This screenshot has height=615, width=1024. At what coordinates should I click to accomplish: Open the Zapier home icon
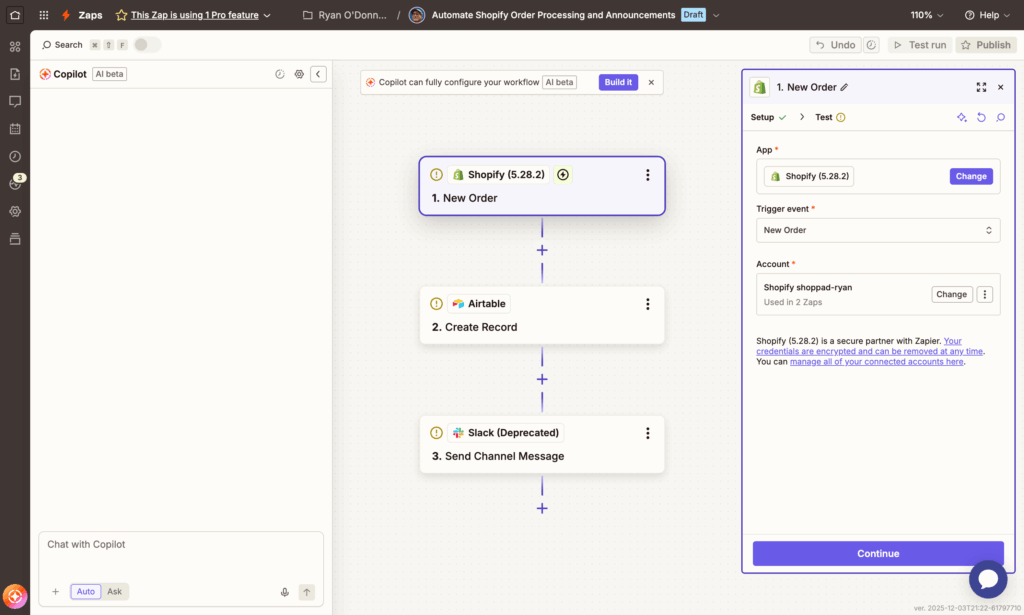coord(15,14)
